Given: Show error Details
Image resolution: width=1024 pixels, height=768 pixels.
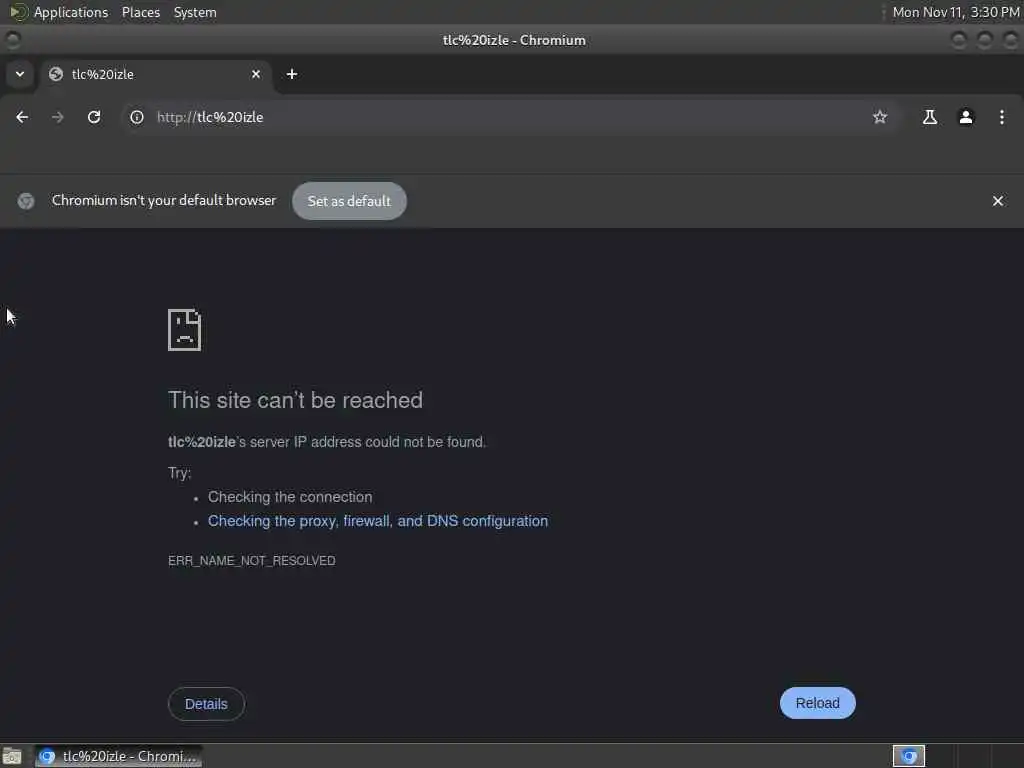Looking at the screenshot, I should [x=206, y=704].
